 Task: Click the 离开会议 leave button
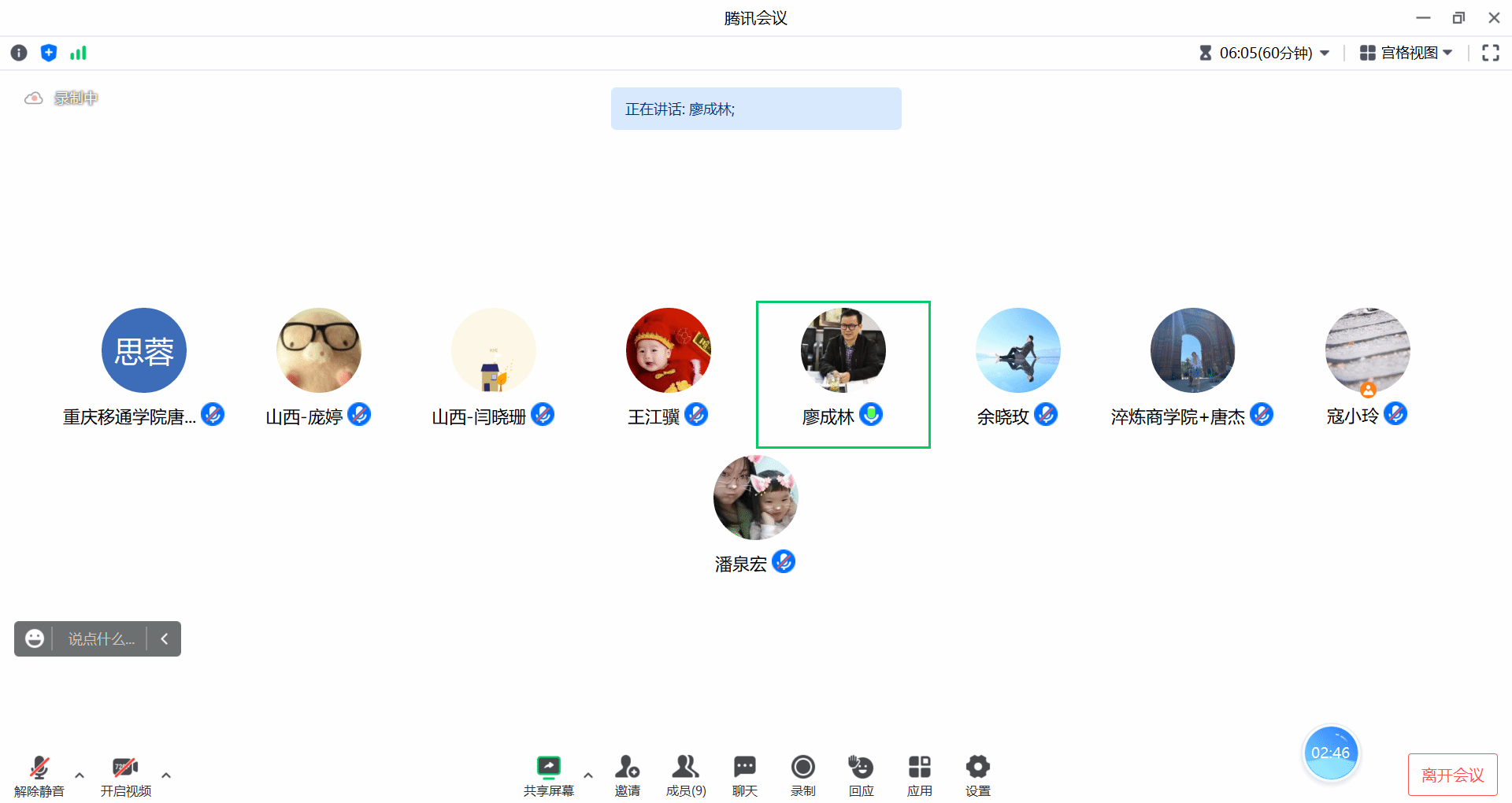pyautogui.click(x=1452, y=775)
